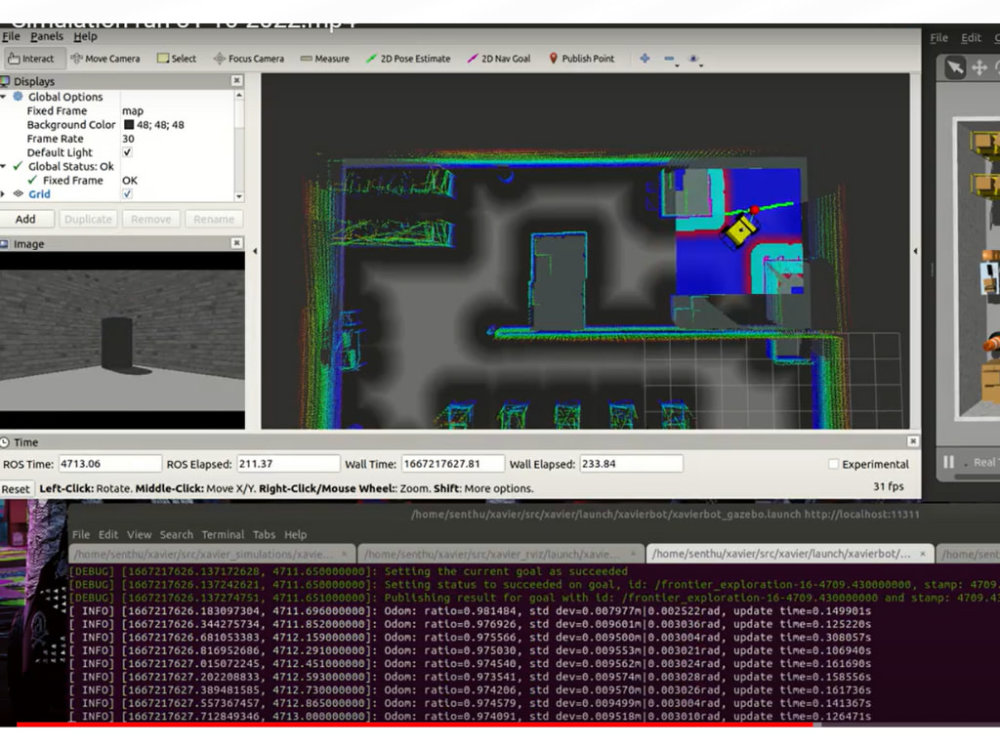Click the Wall Elapsed field

[631, 464]
